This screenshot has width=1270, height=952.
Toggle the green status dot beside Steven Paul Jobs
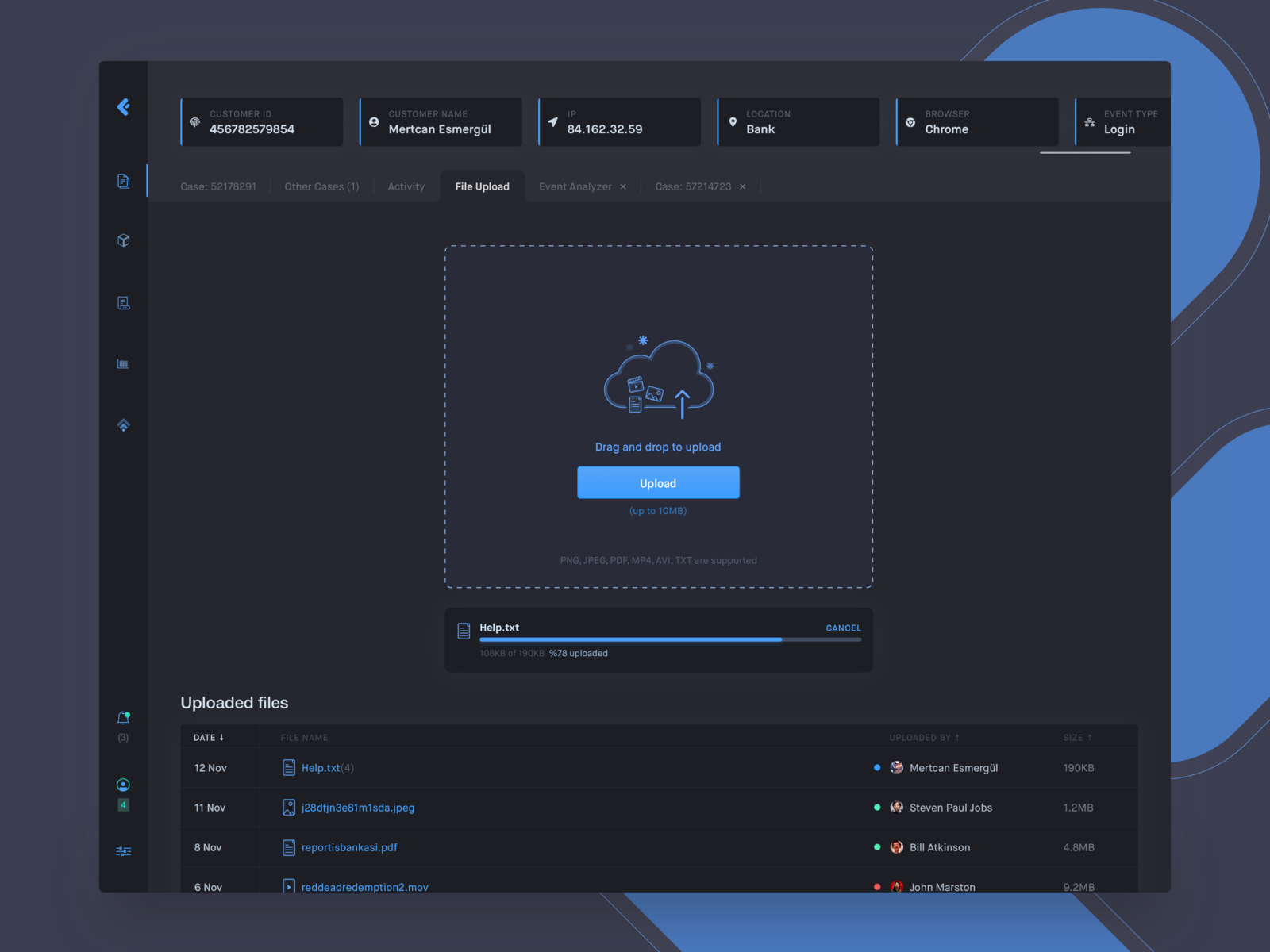point(876,808)
